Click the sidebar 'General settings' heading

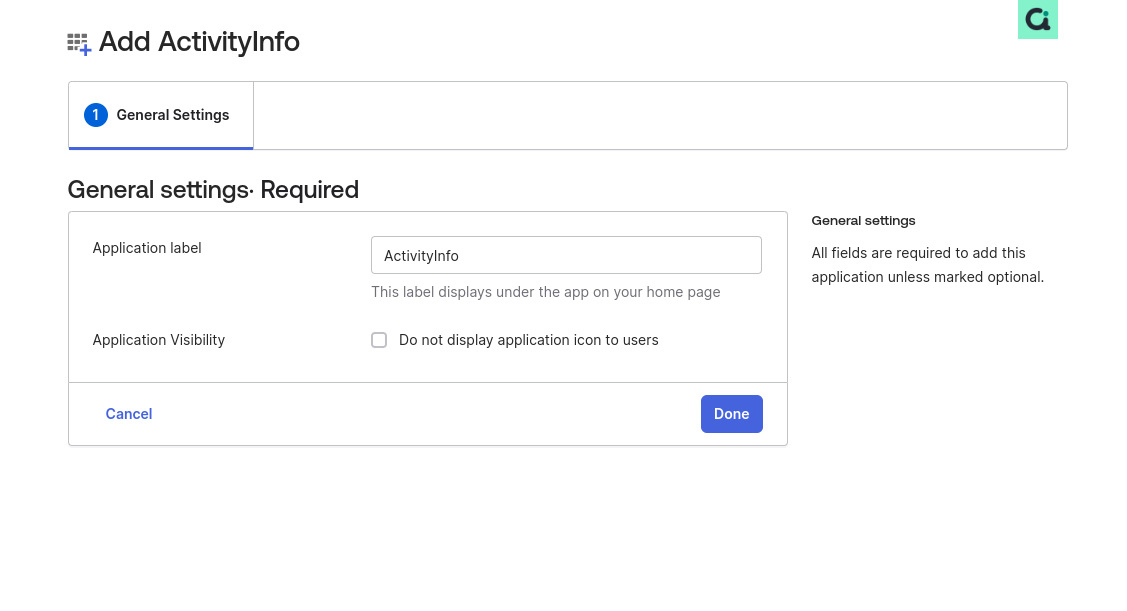tap(863, 221)
